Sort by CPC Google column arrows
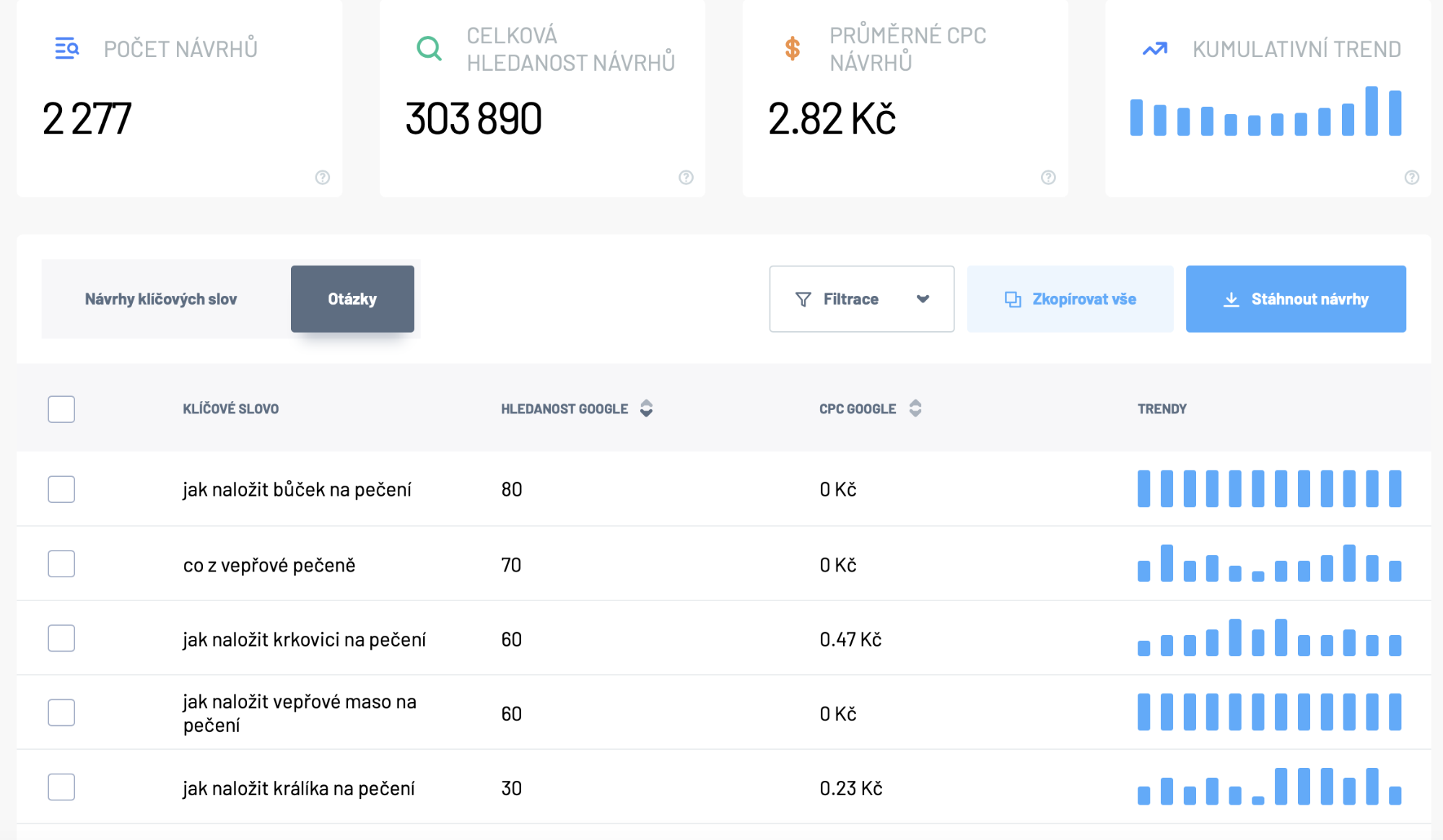This screenshot has width=1443, height=840. pyautogui.click(x=915, y=408)
